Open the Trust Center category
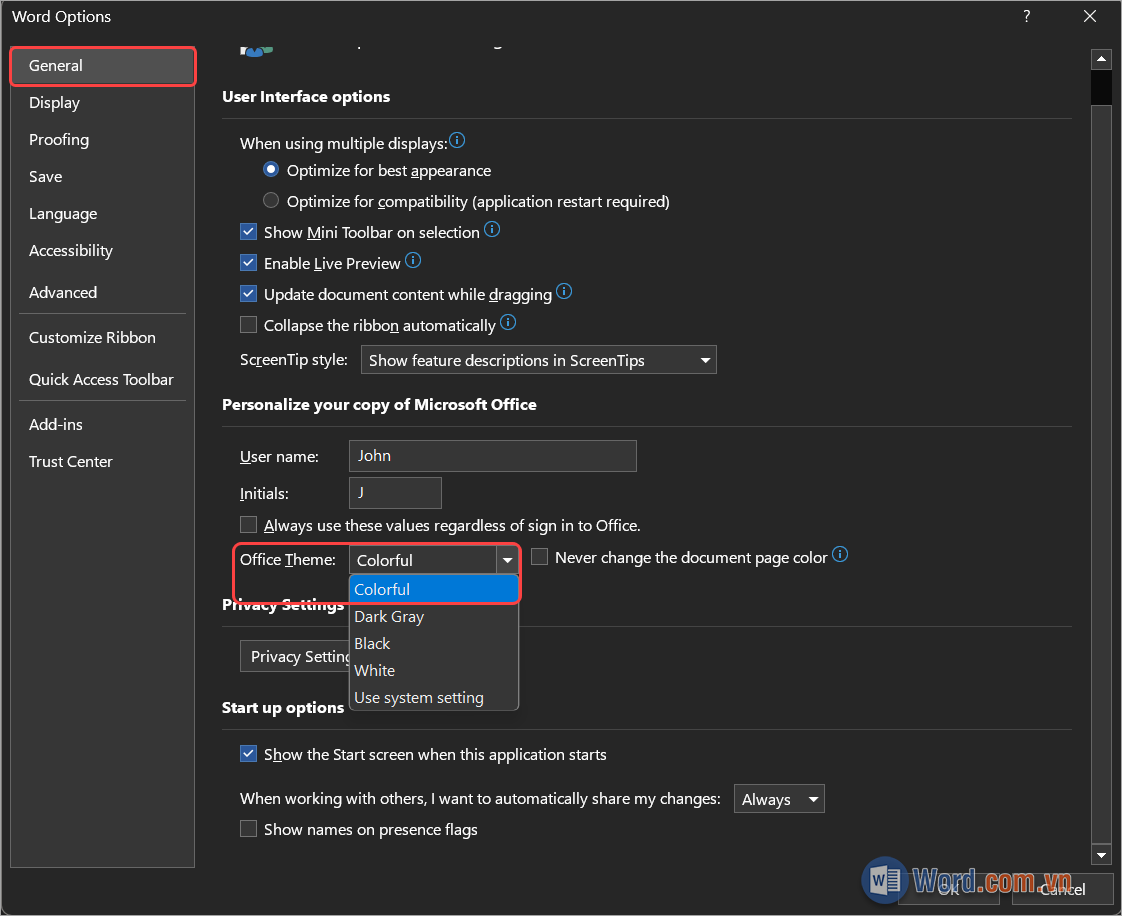This screenshot has height=916, width=1122. tap(103, 462)
